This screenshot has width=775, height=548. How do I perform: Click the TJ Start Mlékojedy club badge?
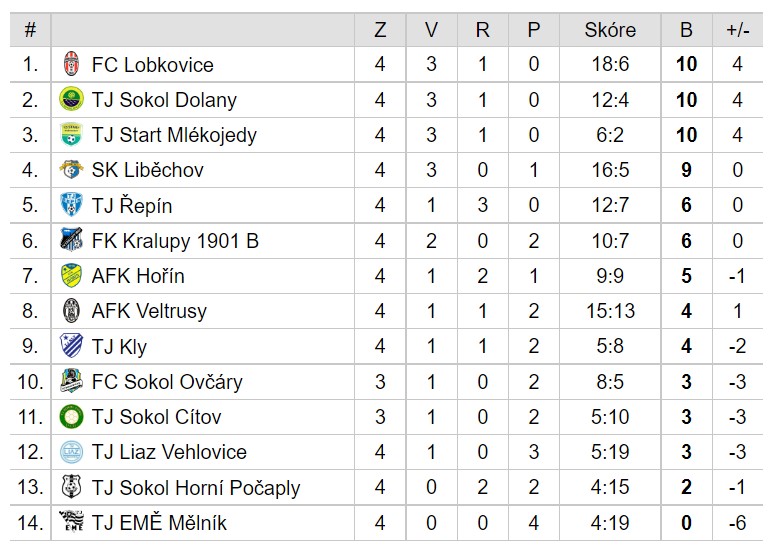71,134
